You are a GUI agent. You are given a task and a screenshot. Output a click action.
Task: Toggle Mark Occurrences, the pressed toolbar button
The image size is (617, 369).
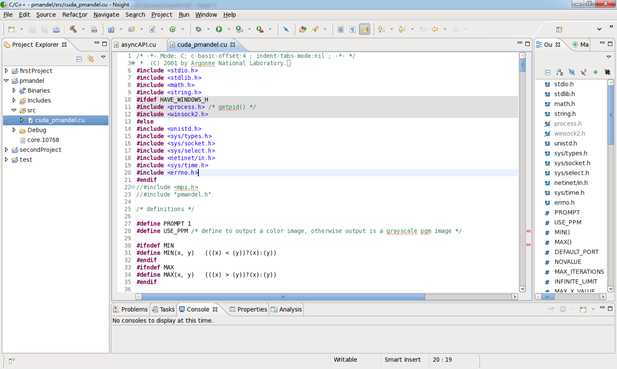(364, 29)
